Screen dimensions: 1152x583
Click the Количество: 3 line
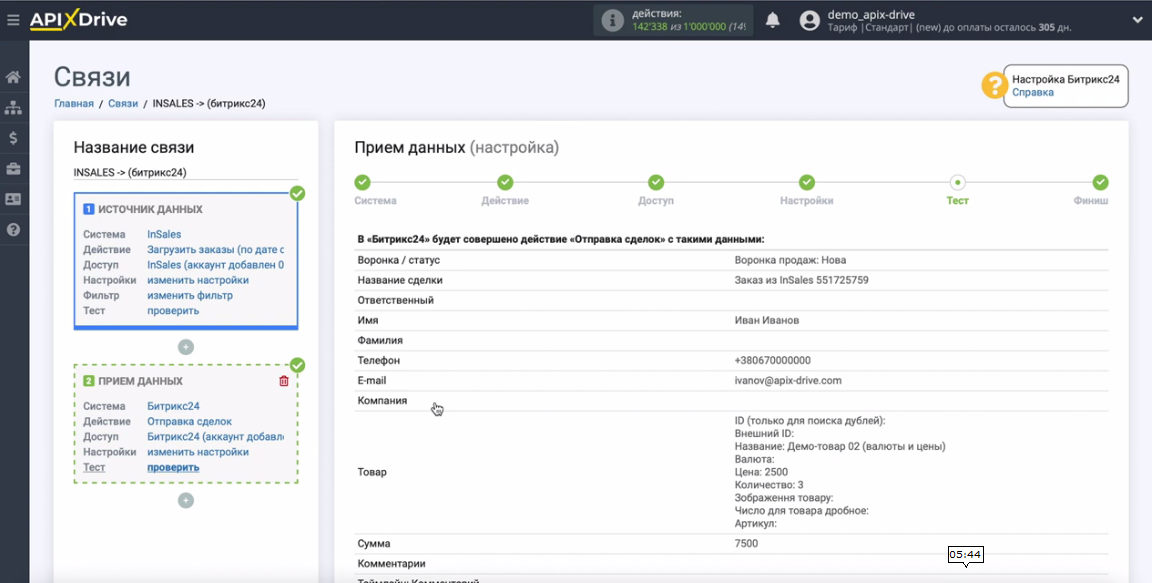click(770, 485)
